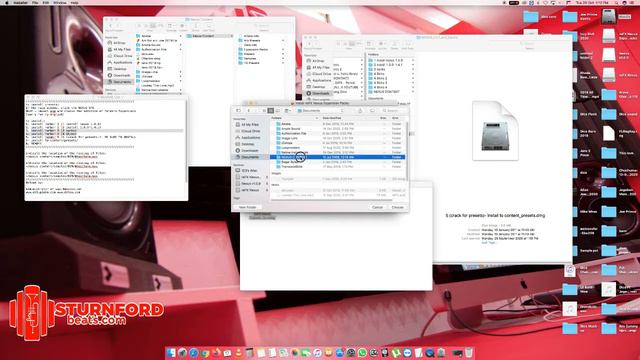The image size is (640, 360).
Task: Open the share button in file dialog toolbar
Action: pyautogui.click(x=360, y=111)
